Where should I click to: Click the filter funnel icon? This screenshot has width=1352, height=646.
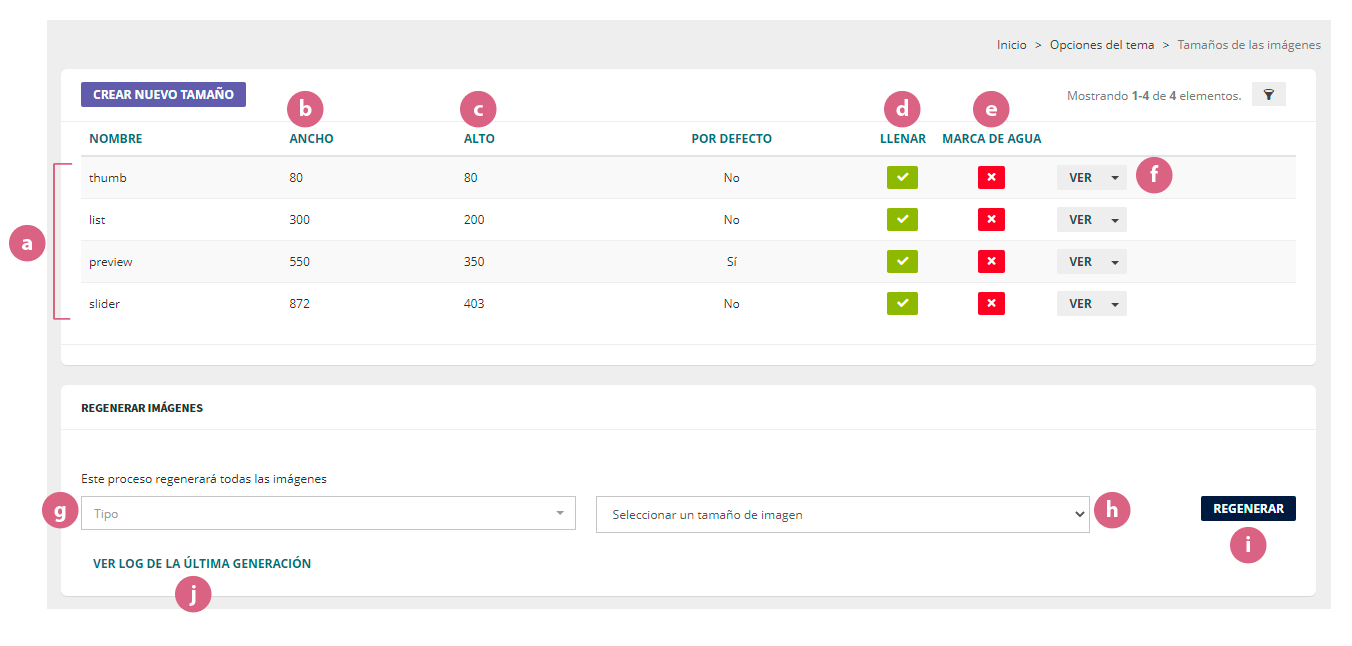point(1268,95)
